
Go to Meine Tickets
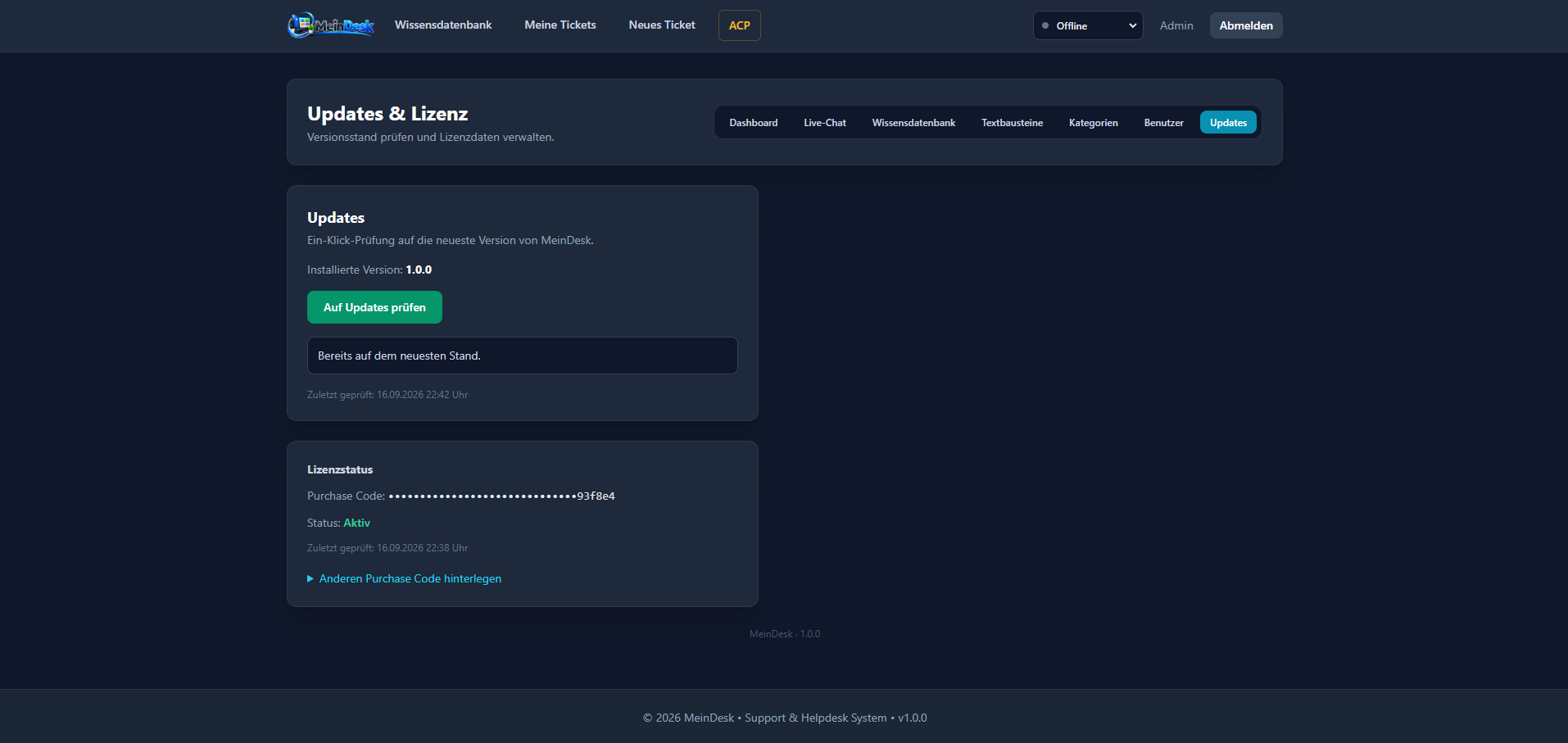[560, 25]
